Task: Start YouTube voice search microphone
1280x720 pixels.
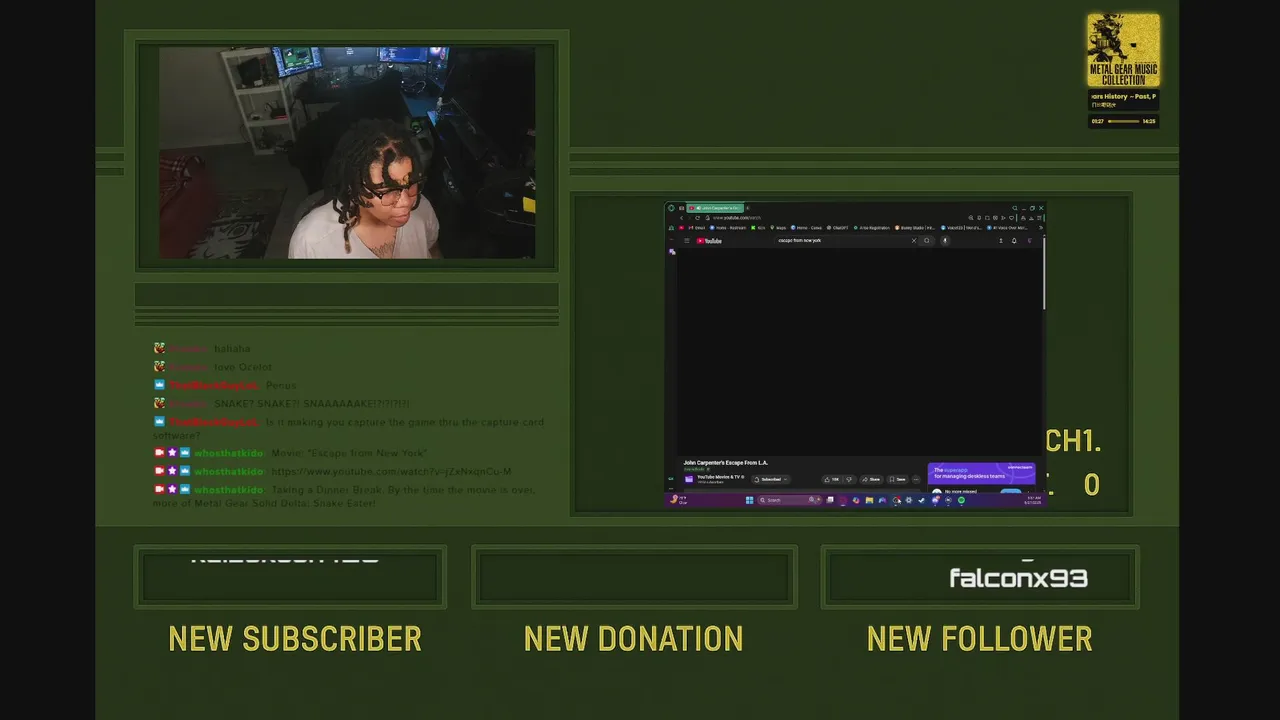Action: [x=945, y=240]
